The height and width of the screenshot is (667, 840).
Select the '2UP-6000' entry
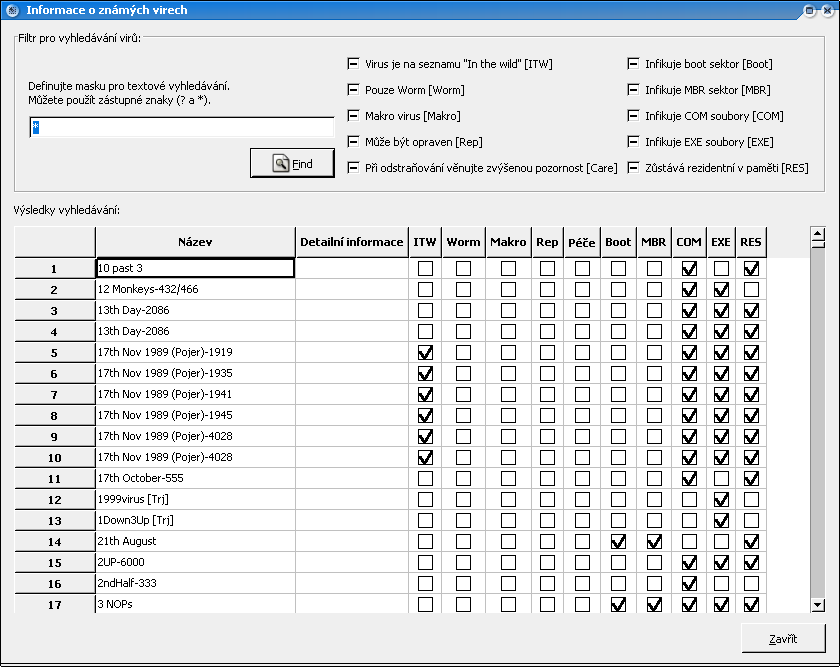click(195, 562)
